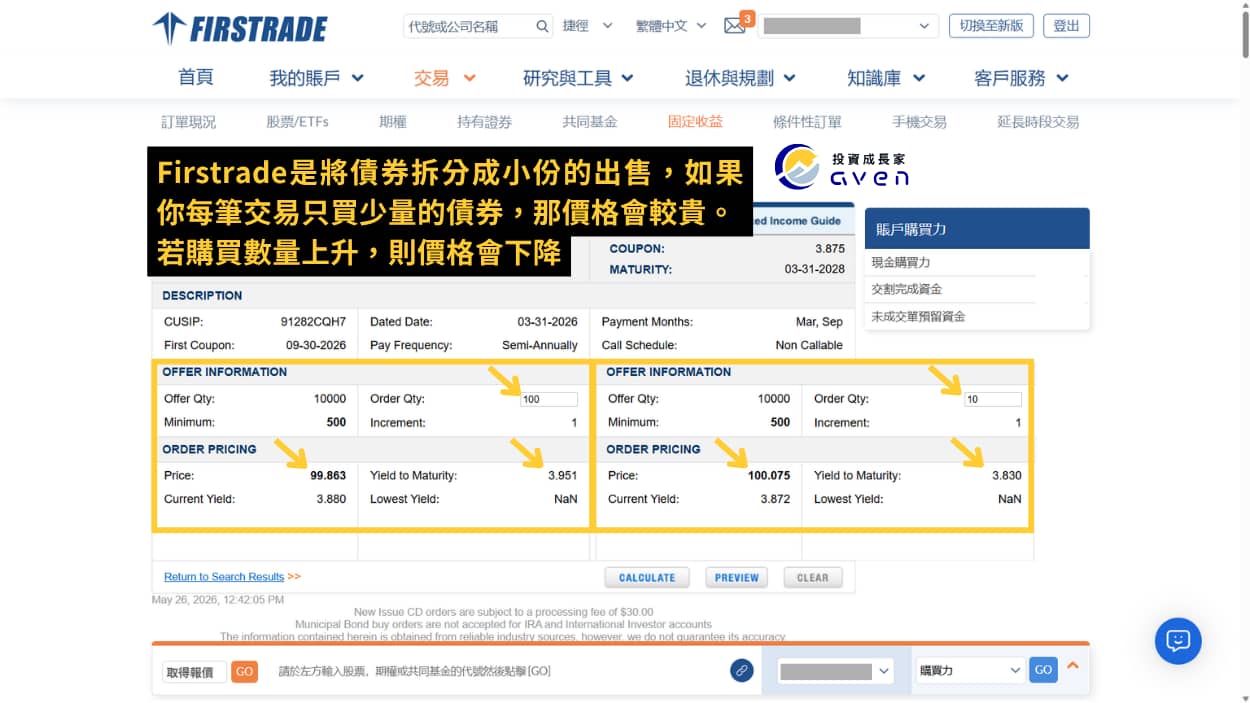Click the Yield to Maturity value 3.951
The height and width of the screenshot is (703, 1250).
(563, 476)
